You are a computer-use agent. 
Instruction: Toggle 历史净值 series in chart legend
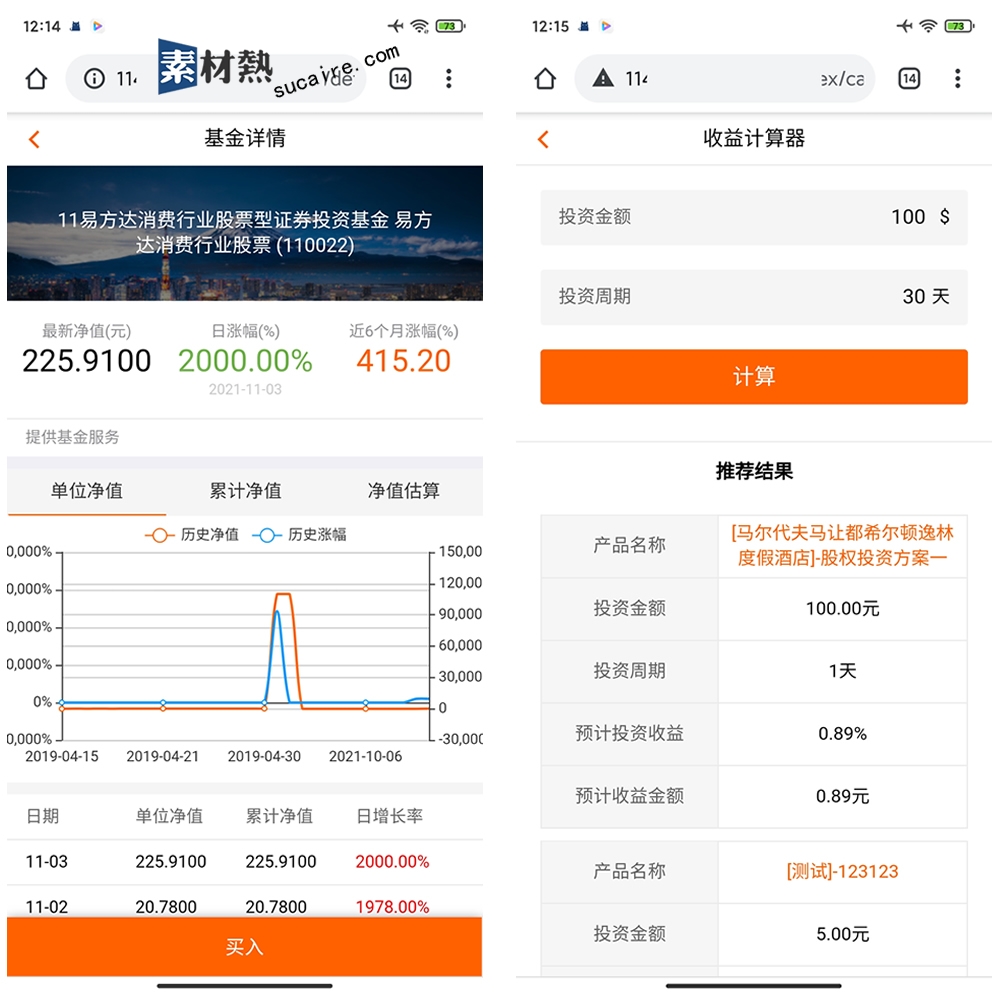[x=192, y=534]
